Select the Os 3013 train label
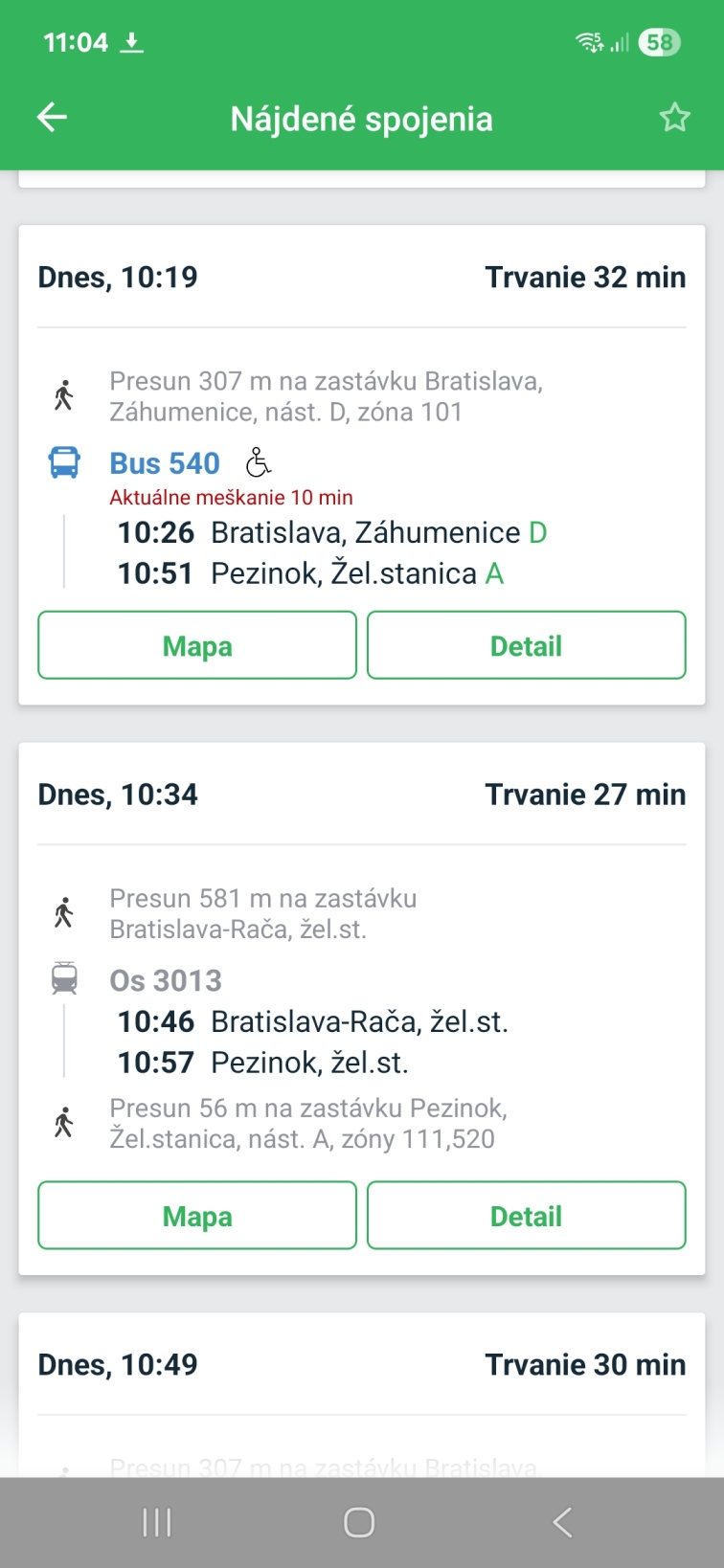 [x=166, y=980]
